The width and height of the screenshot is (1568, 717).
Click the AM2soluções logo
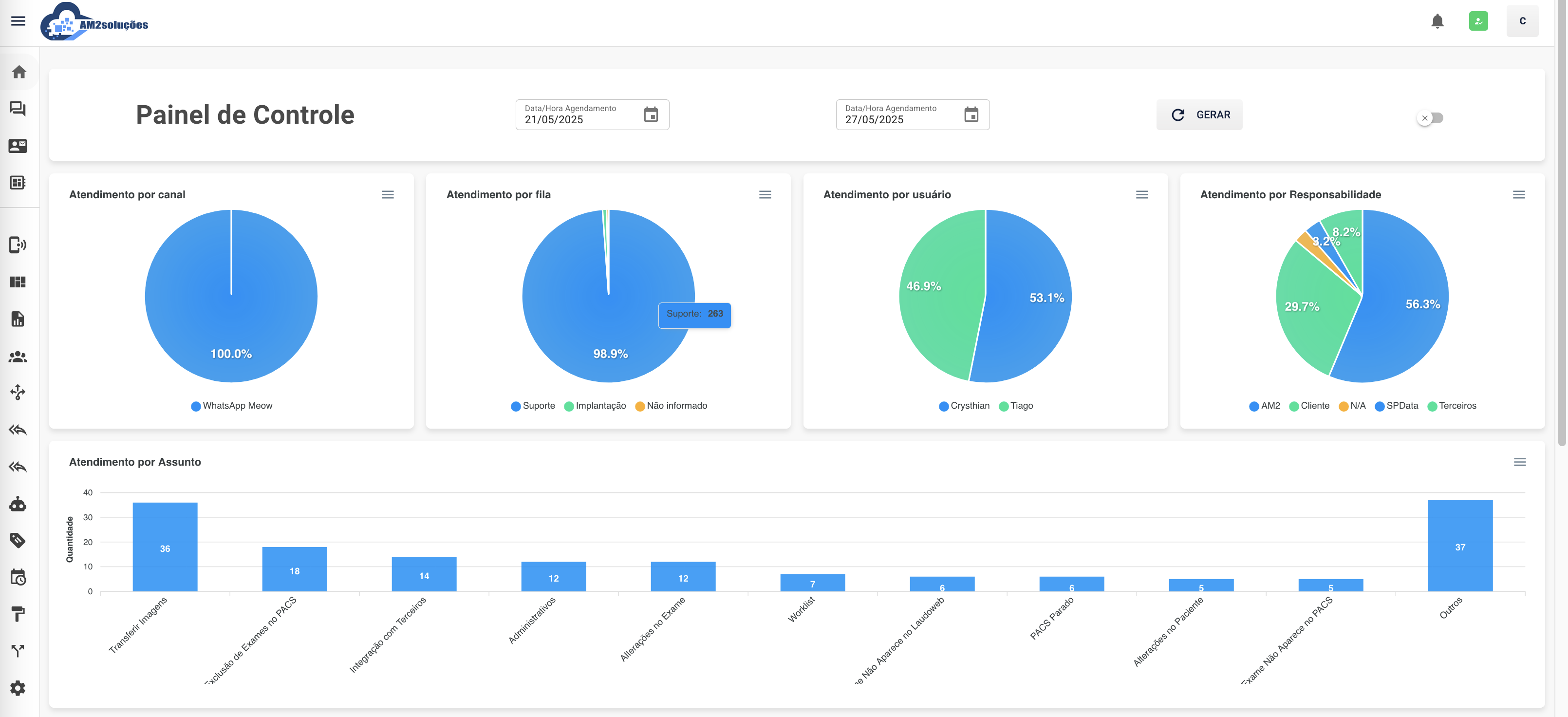coord(94,22)
